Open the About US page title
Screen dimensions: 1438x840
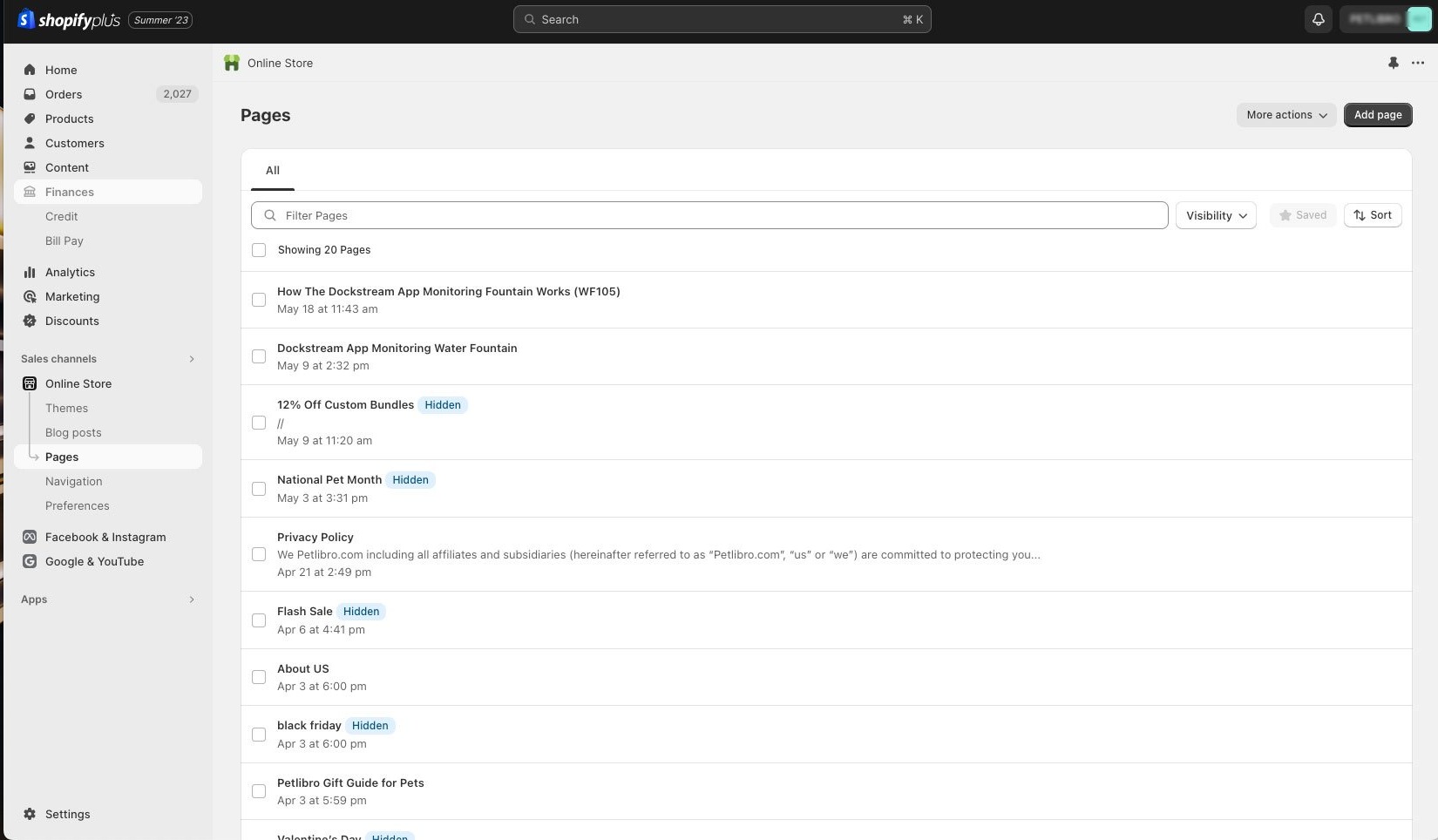coord(303,669)
